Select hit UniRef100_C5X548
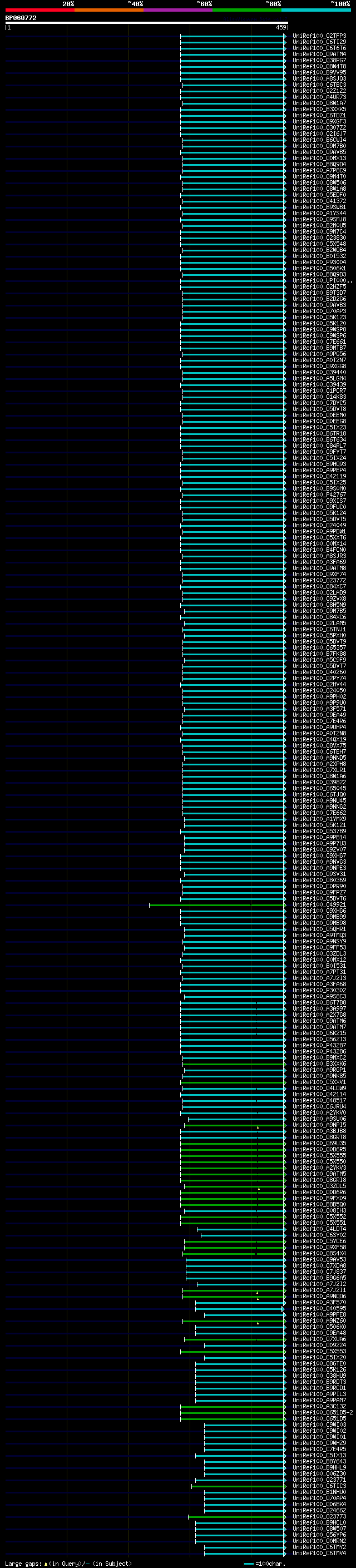The width and height of the screenshot is (356, 1568). [x=319, y=244]
